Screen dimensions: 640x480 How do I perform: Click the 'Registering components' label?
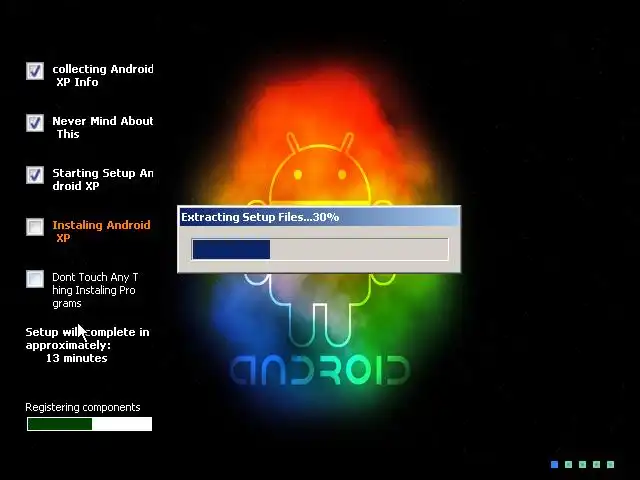pos(83,407)
